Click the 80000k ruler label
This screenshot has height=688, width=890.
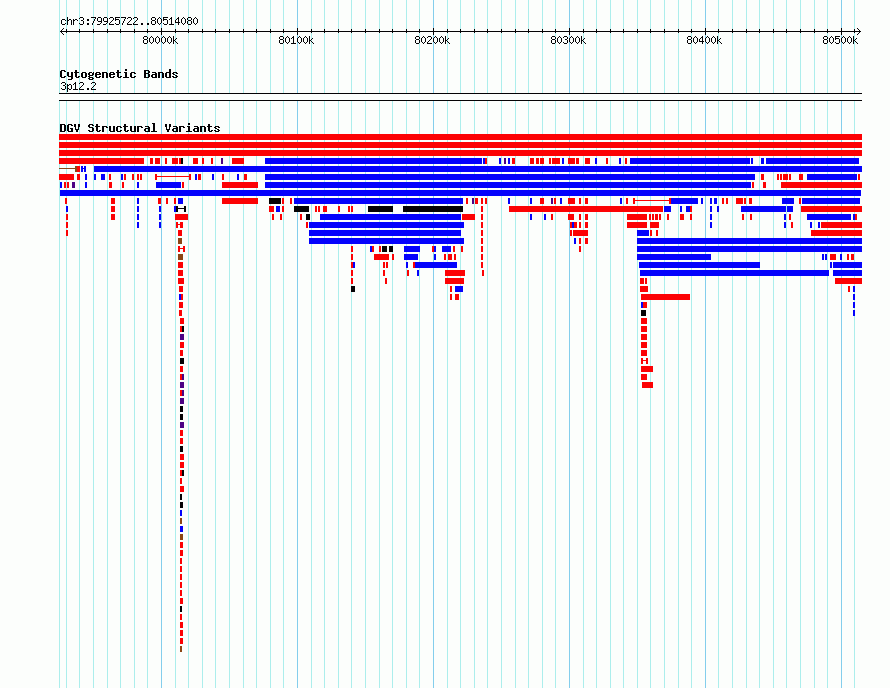tap(160, 40)
